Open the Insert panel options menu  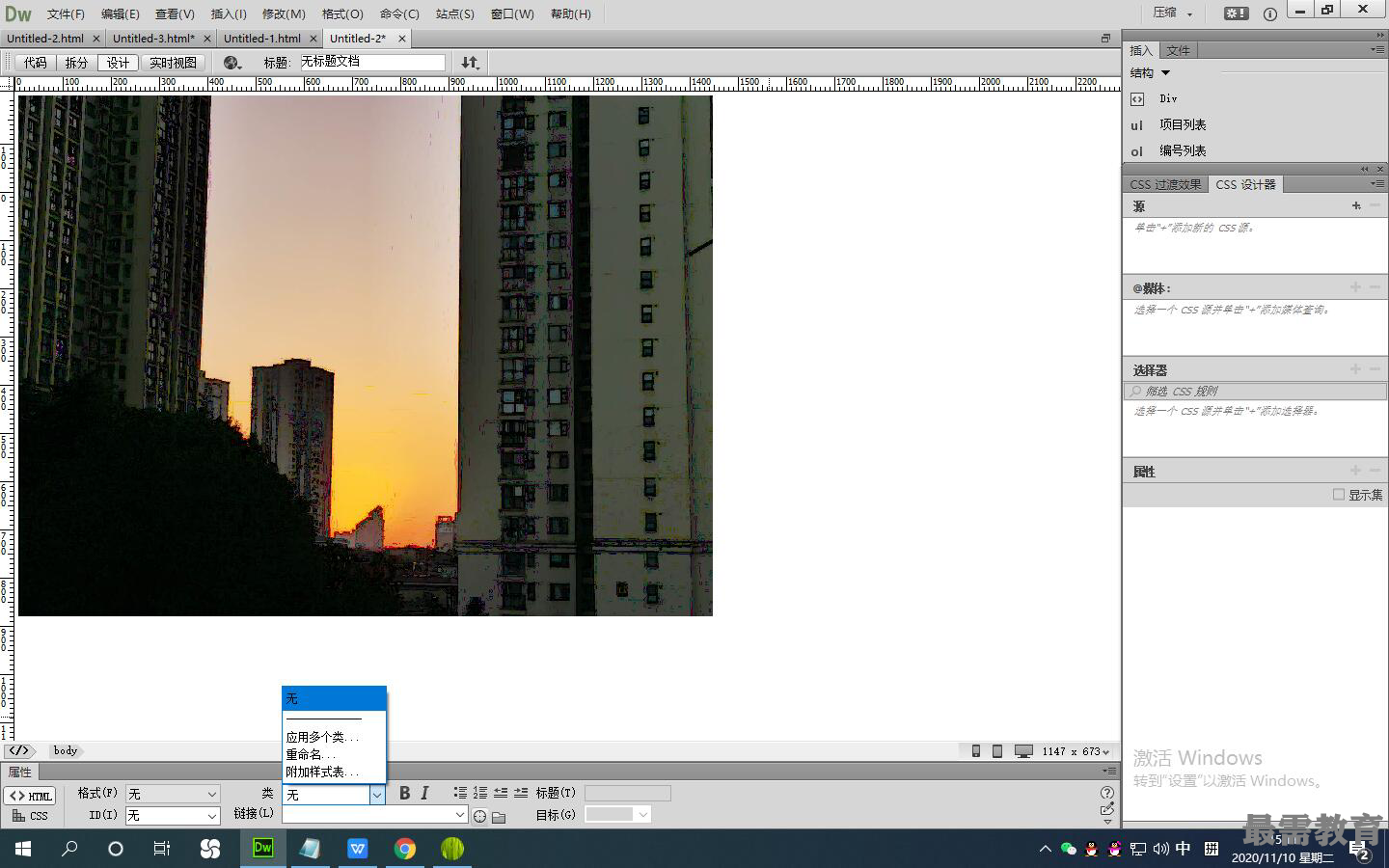pos(1376,49)
